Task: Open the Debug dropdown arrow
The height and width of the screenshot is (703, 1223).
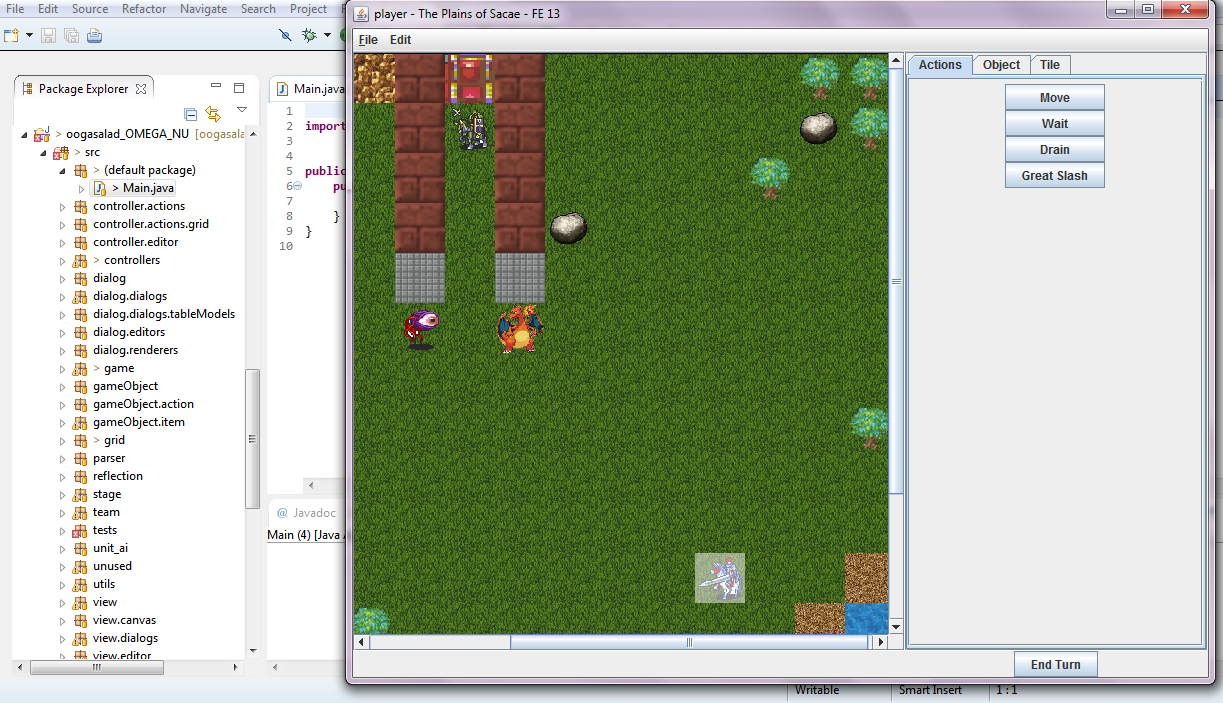Action: point(327,36)
